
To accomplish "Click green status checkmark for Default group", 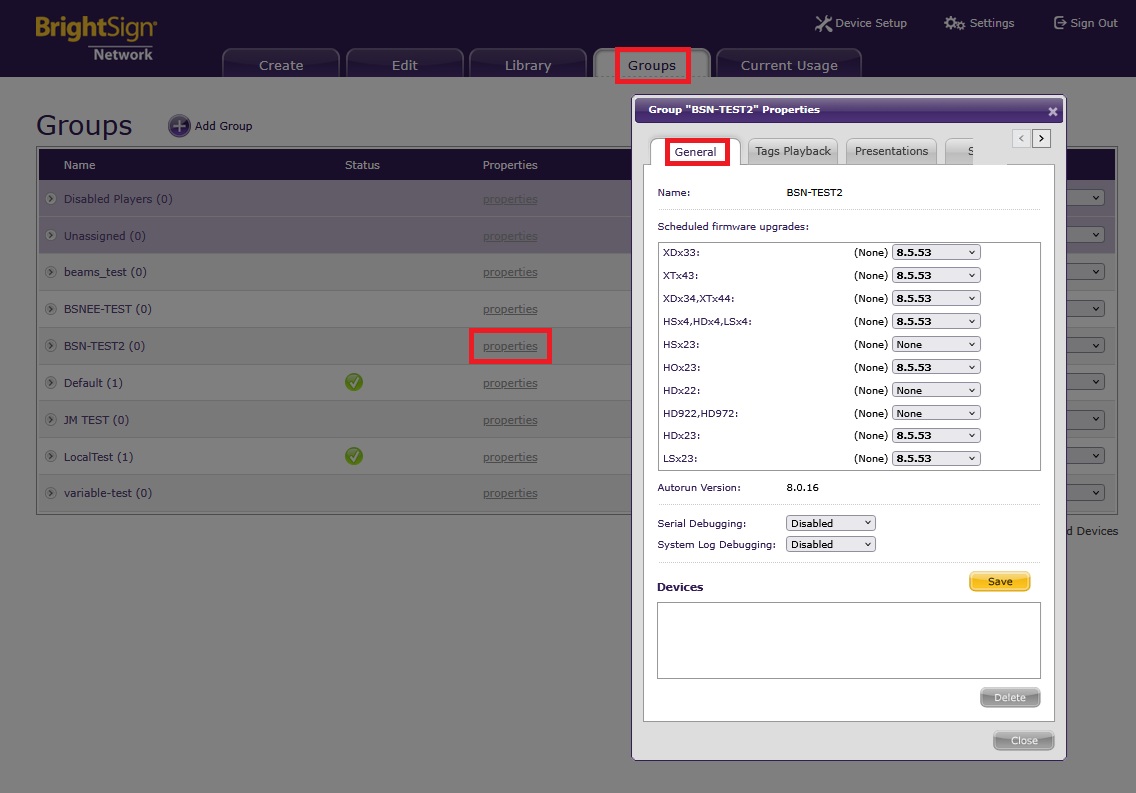I will [354, 382].
